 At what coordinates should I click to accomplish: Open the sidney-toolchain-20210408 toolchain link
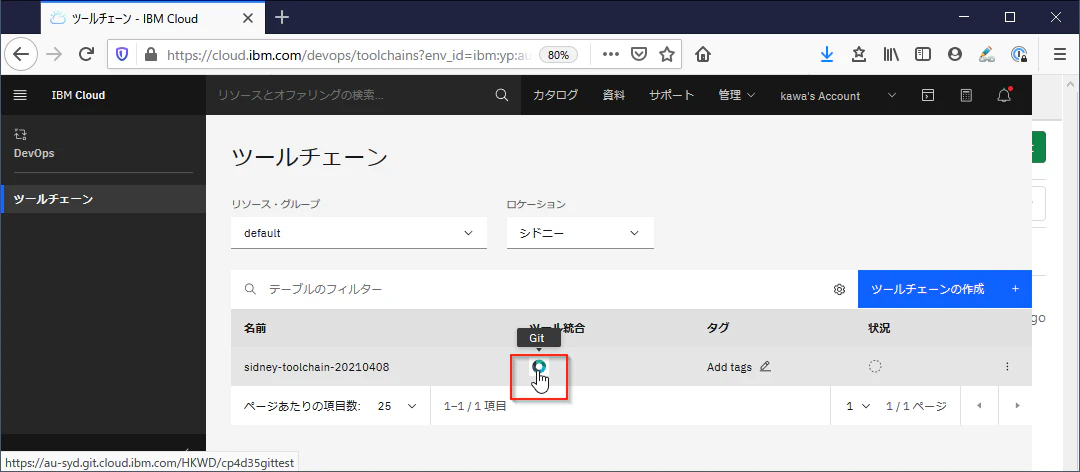pos(317,367)
